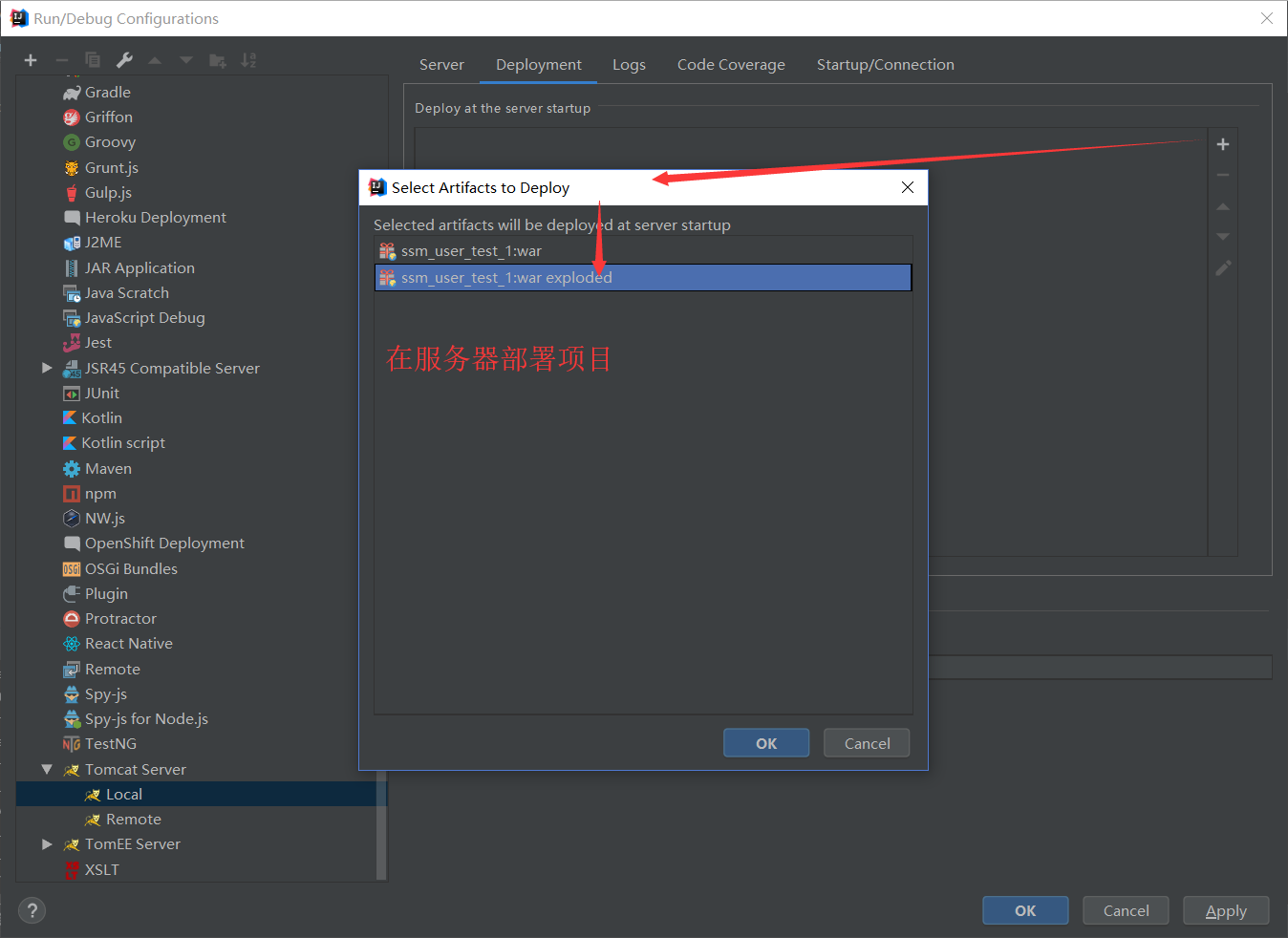Viewport: 1288px width, 938px height.
Task: Select J2ME configuration type
Action: (92, 242)
